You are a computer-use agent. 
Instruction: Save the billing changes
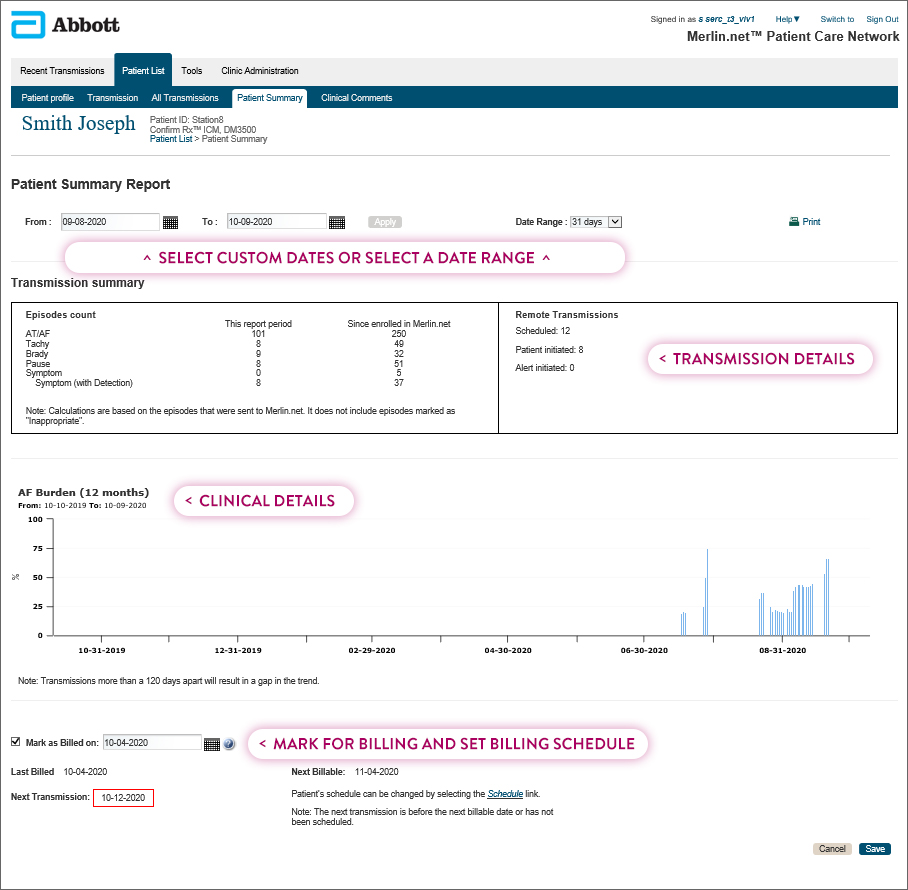click(874, 848)
